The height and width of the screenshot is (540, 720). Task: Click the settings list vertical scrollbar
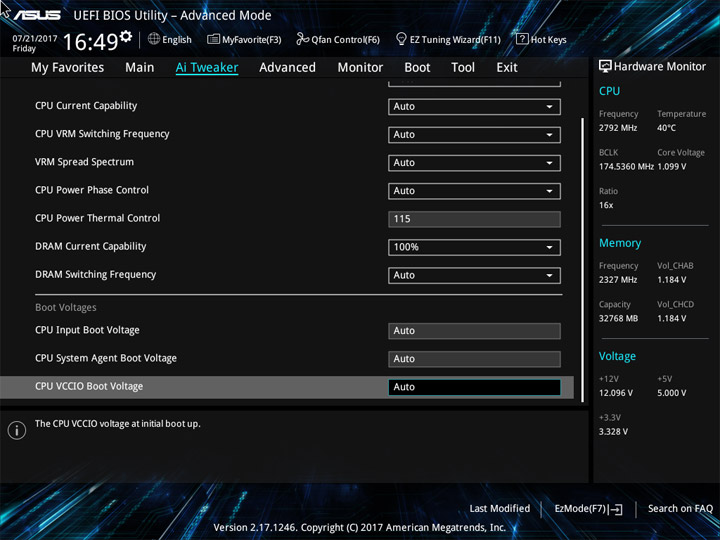point(582,260)
